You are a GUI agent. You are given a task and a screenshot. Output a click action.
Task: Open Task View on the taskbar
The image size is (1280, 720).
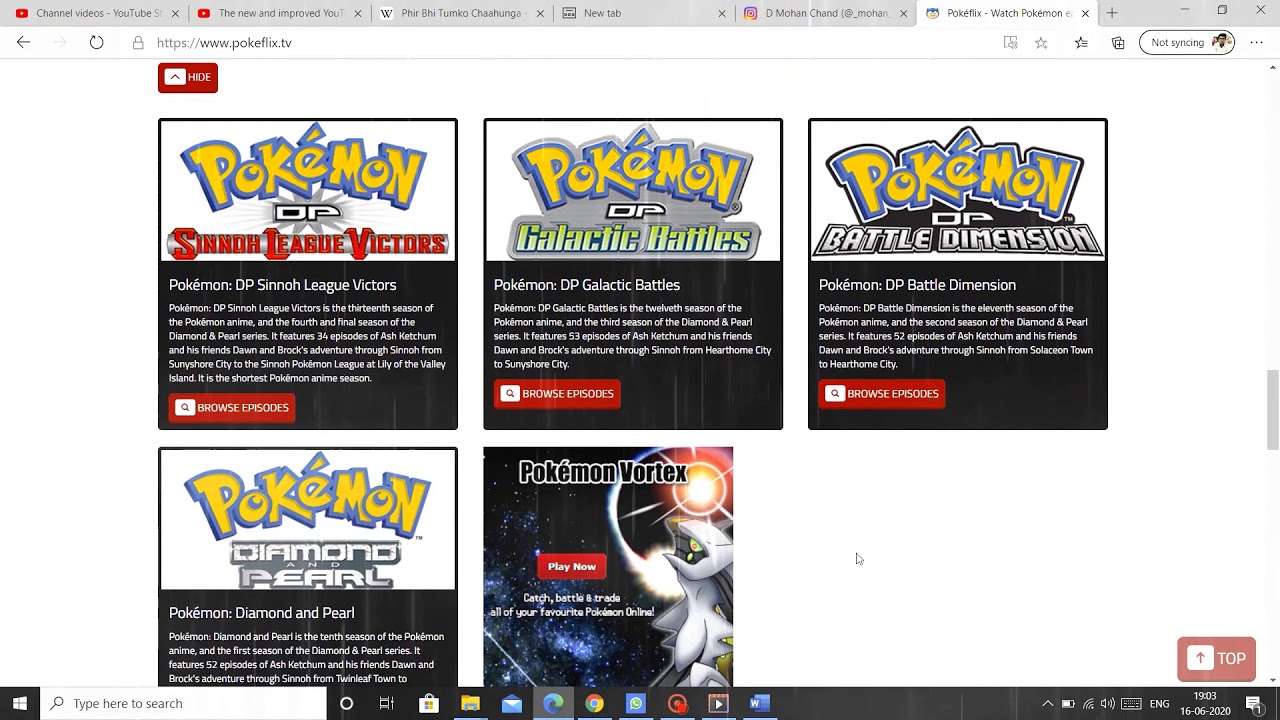387,703
